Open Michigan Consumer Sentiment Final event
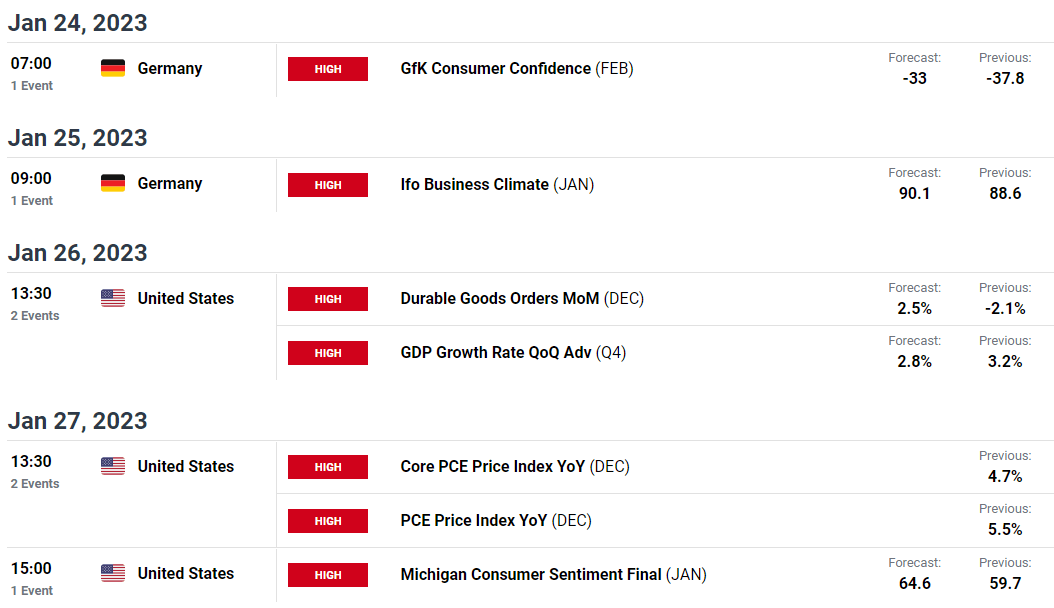1054x608 pixels. [530, 575]
